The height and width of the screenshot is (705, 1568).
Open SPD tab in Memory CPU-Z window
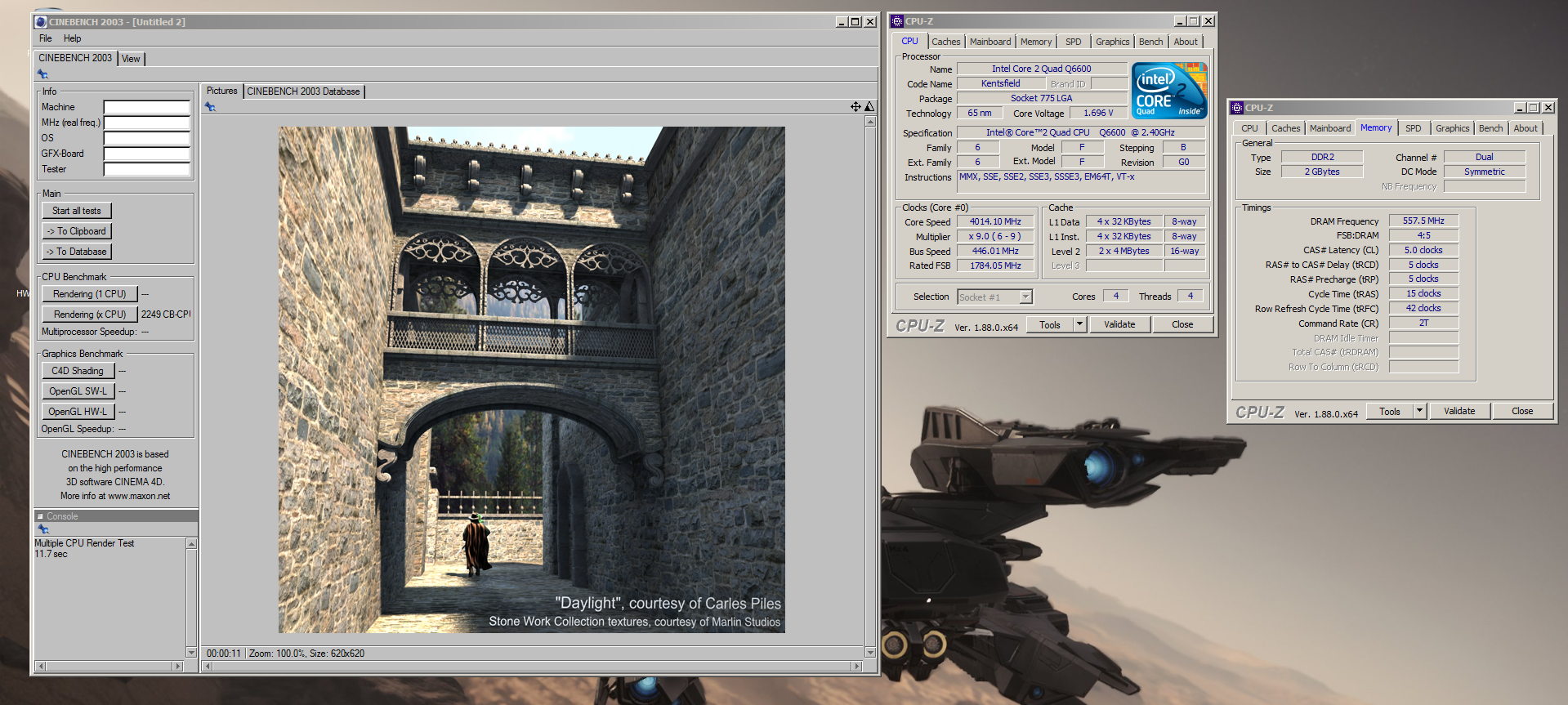(1414, 128)
